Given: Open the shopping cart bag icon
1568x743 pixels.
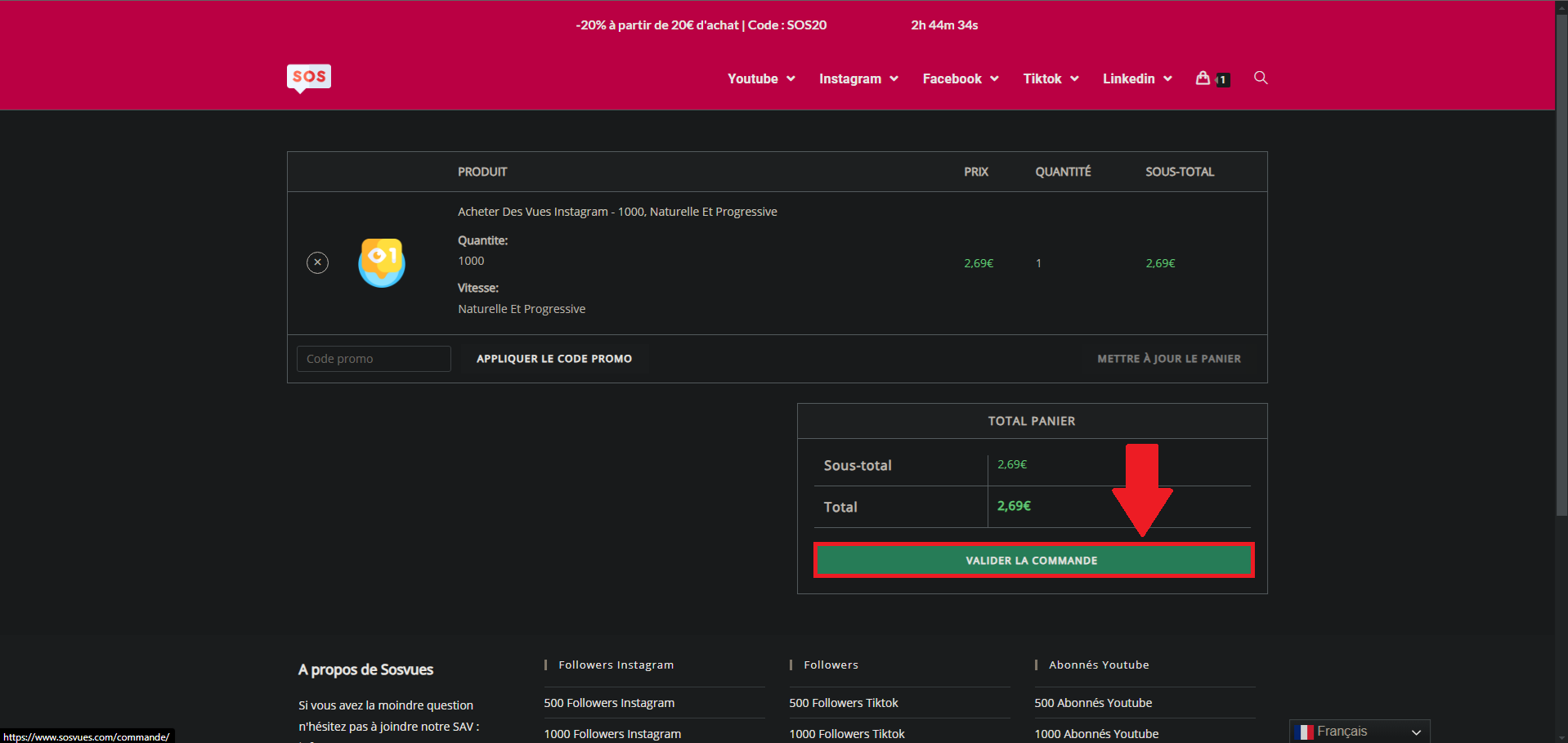Looking at the screenshot, I should click(1203, 78).
